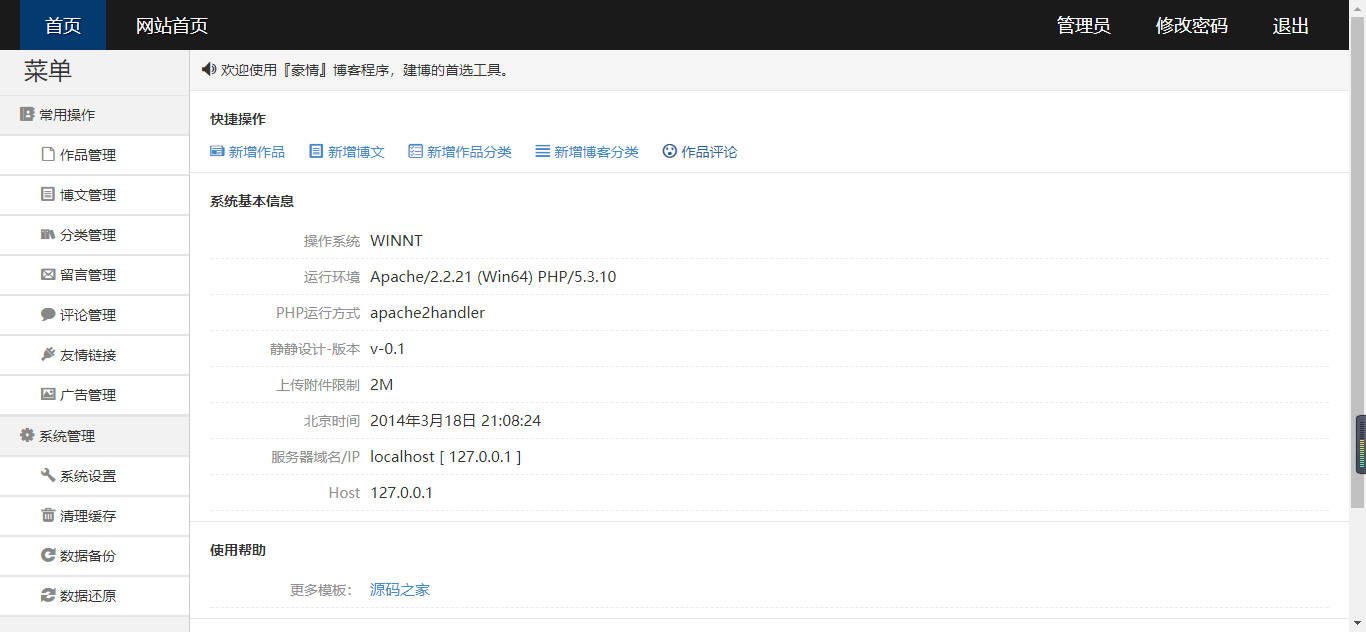The width and height of the screenshot is (1366, 632).
Task: Switch to the 首页 tab
Action: click(x=61, y=25)
